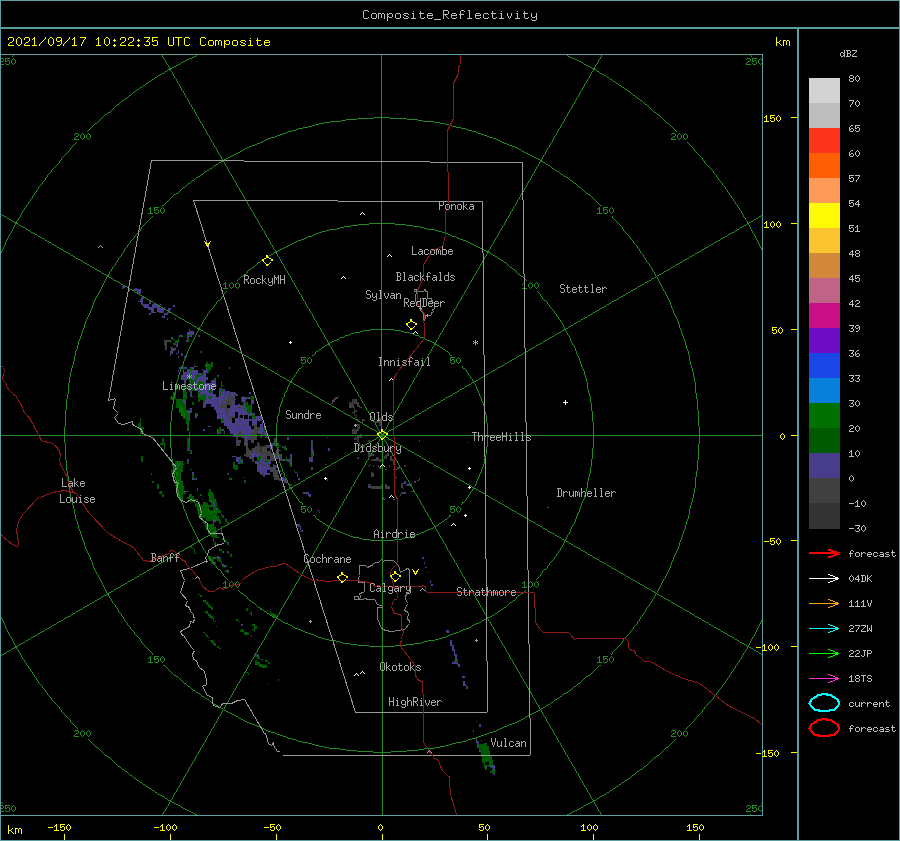Select the Vulcan label

coord(508,743)
